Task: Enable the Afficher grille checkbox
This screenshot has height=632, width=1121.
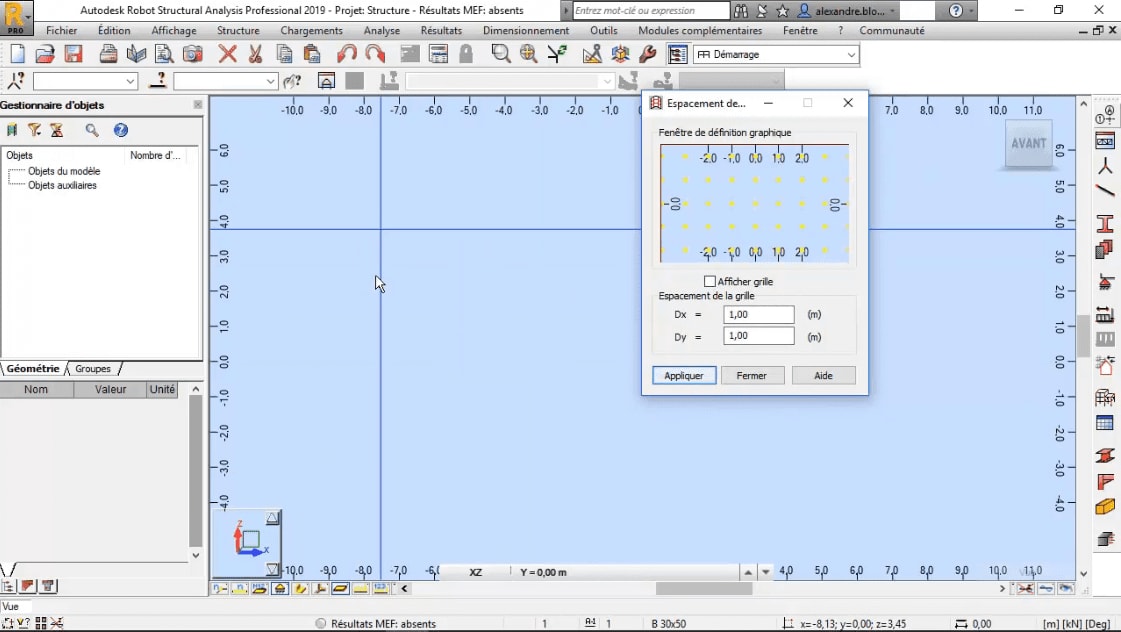Action: (710, 281)
